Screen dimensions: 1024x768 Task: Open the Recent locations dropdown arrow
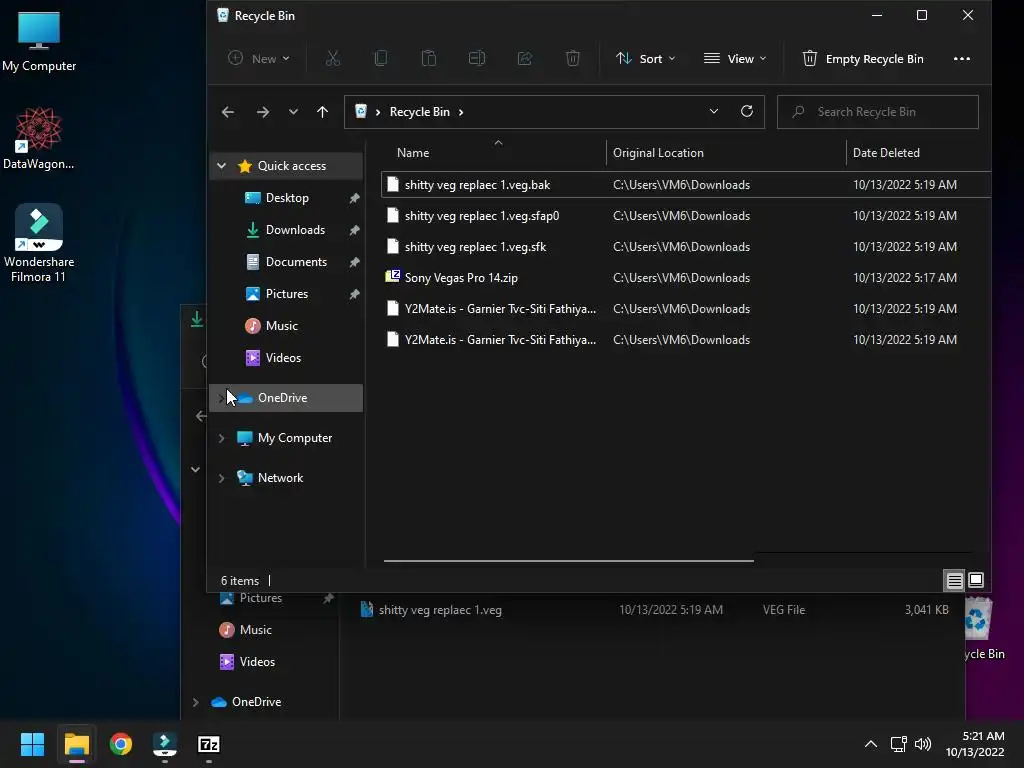(293, 112)
